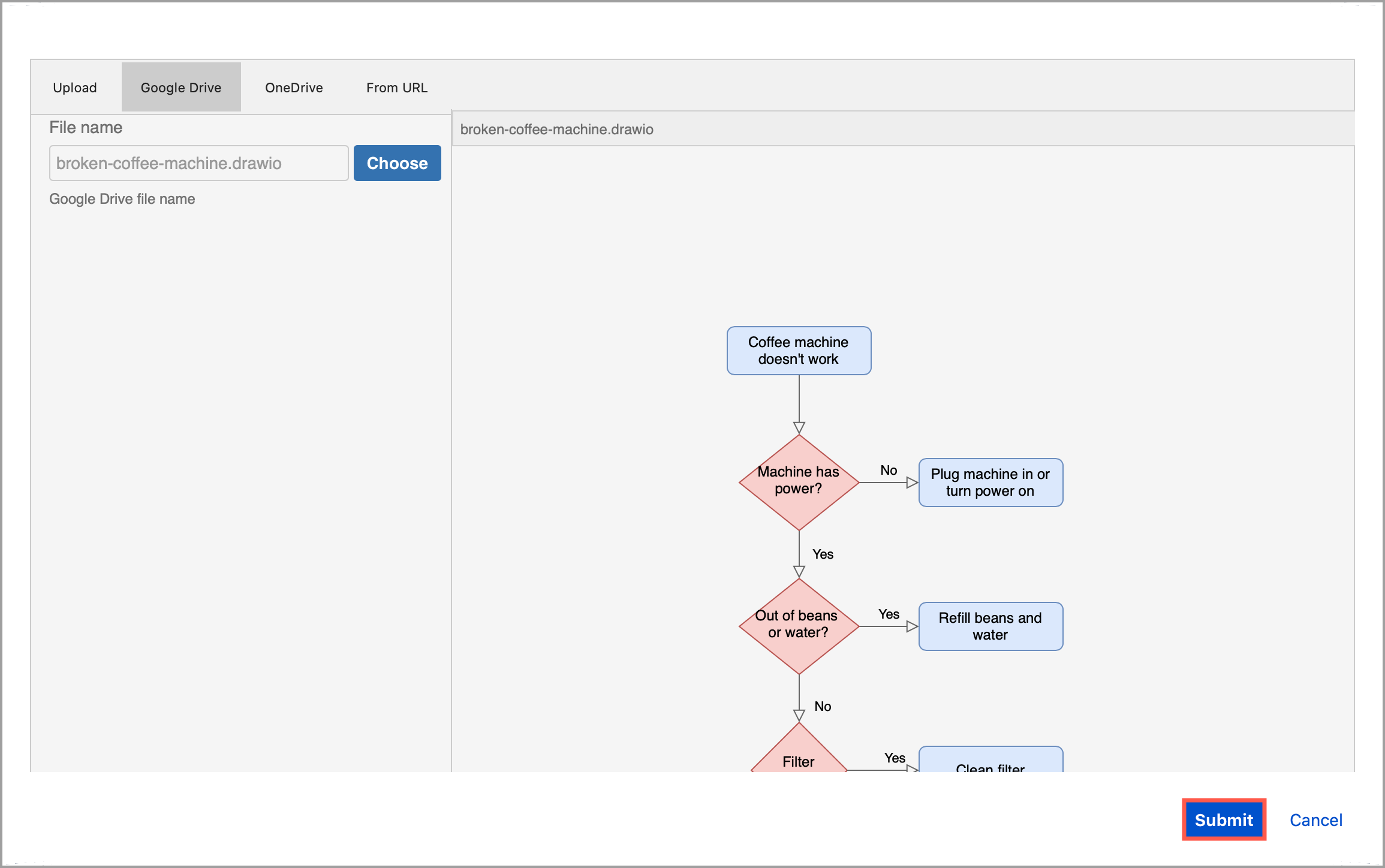Click Cancel to dismiss the dialog

click(x=1315, y=819)
